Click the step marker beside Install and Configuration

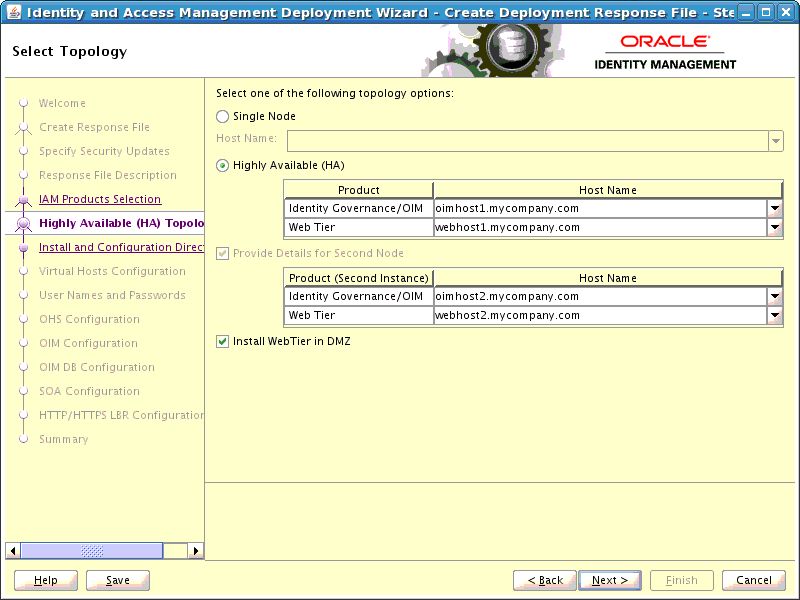[23, 247]
